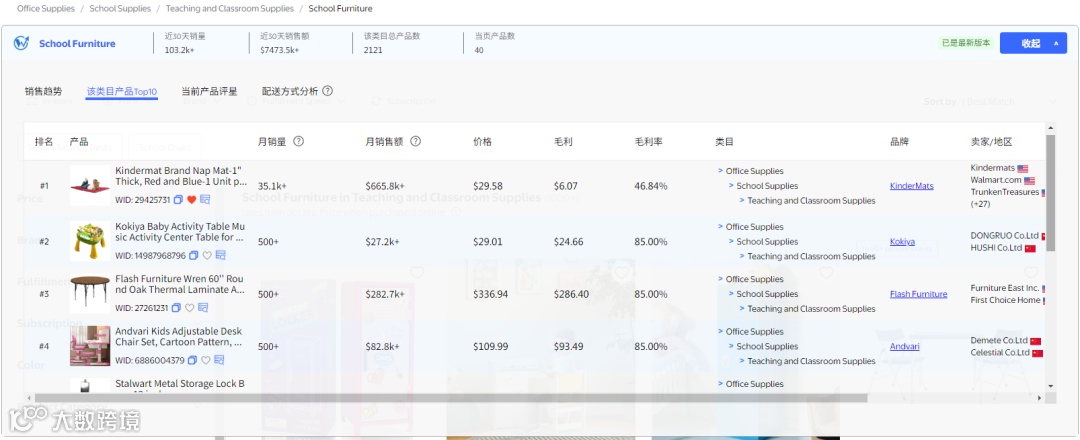Favorite the Flash Furniture Wren table
The width and height of the screenshot is (1080, 440).
[x=190, y=308]
